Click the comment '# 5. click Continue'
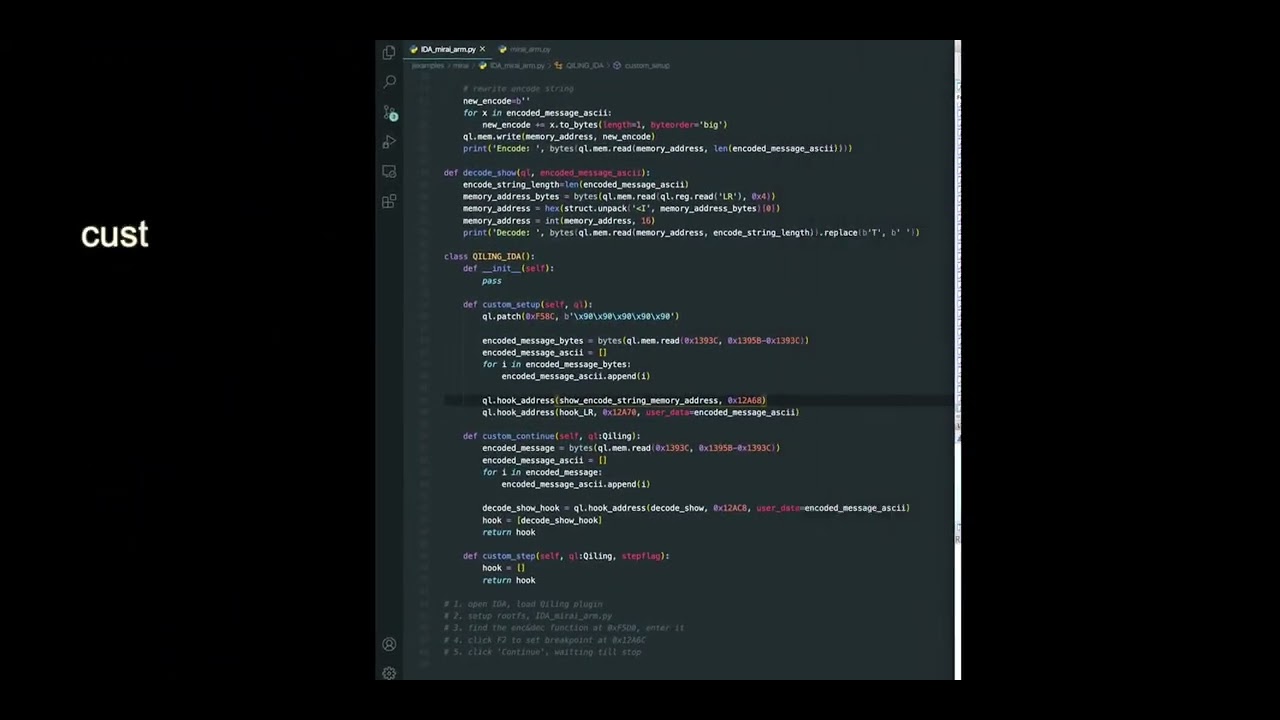The width and height of the screenshot is (1280, 720). click(x=543, y=652)
